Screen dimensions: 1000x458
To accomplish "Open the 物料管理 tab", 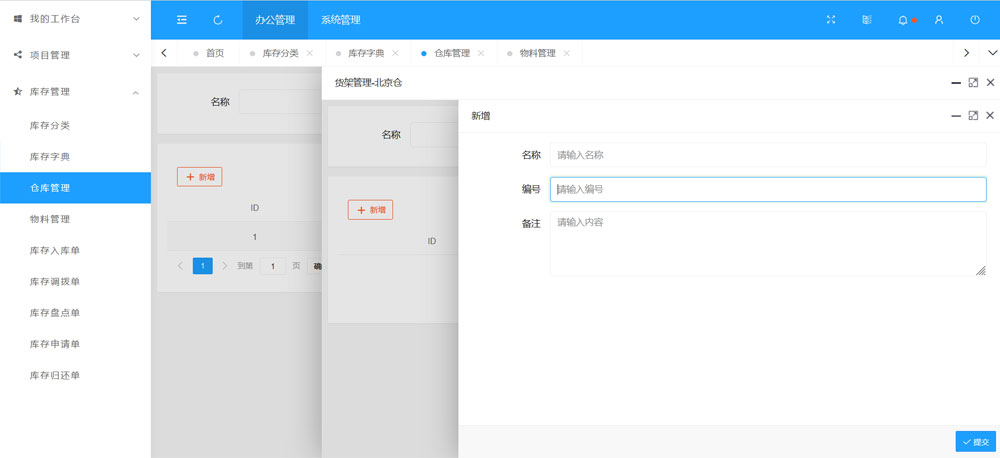I will pyautogui.click(x=538, y=53).
